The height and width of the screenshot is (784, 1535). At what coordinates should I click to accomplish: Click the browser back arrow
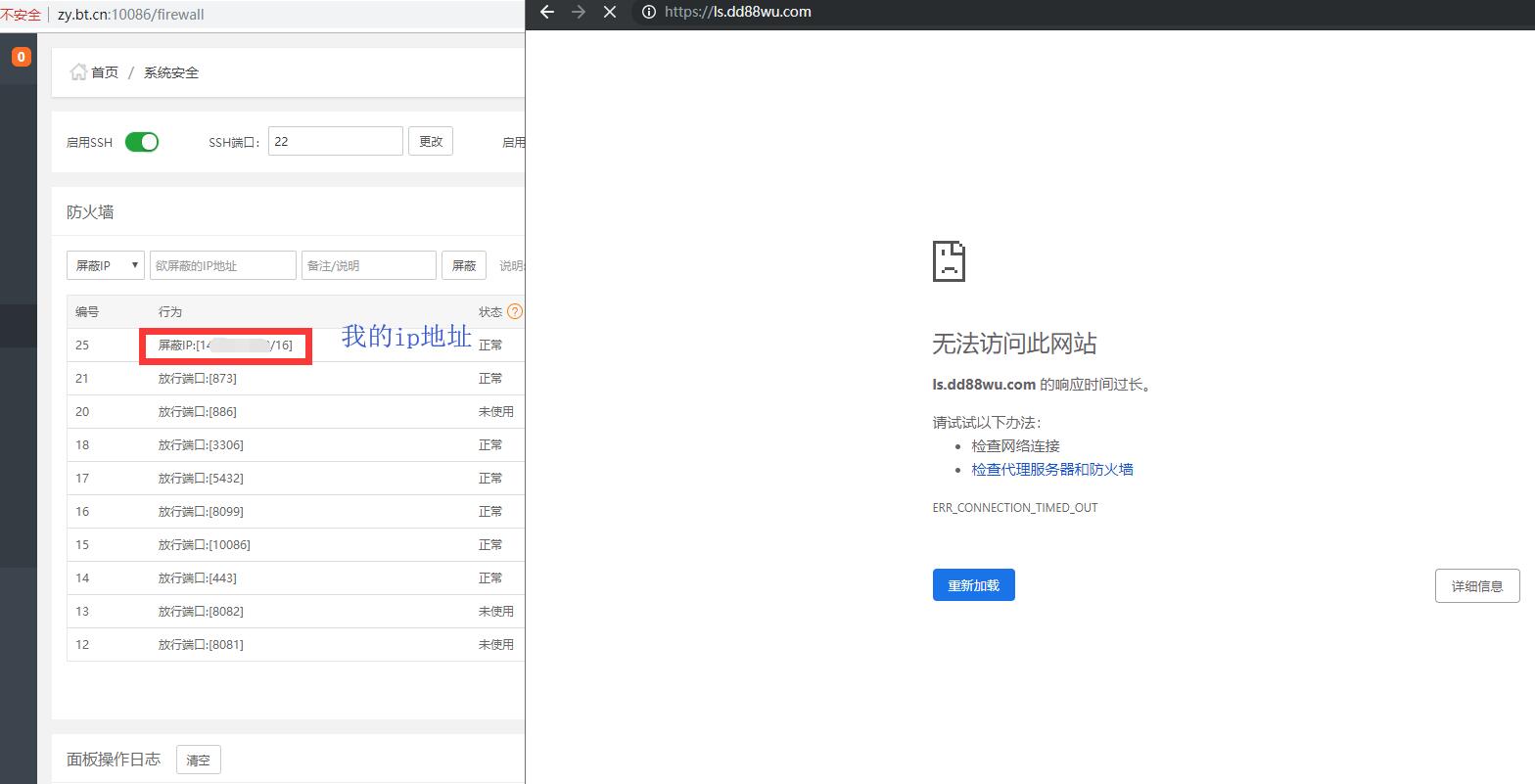pos(547,12)
